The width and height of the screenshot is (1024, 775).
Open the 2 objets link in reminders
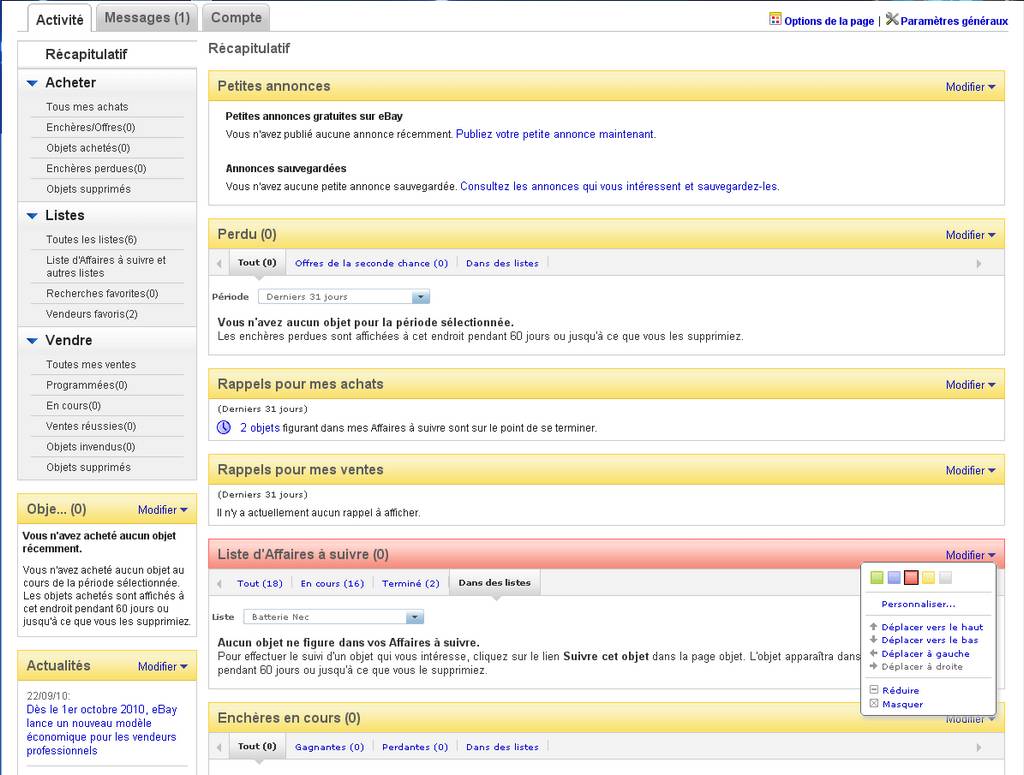tap(260, 428)
